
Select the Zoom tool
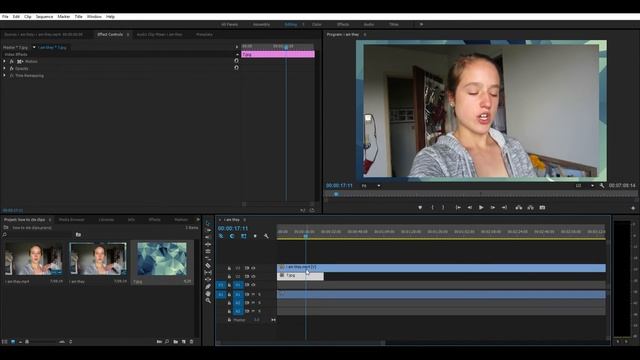point(208,300)
